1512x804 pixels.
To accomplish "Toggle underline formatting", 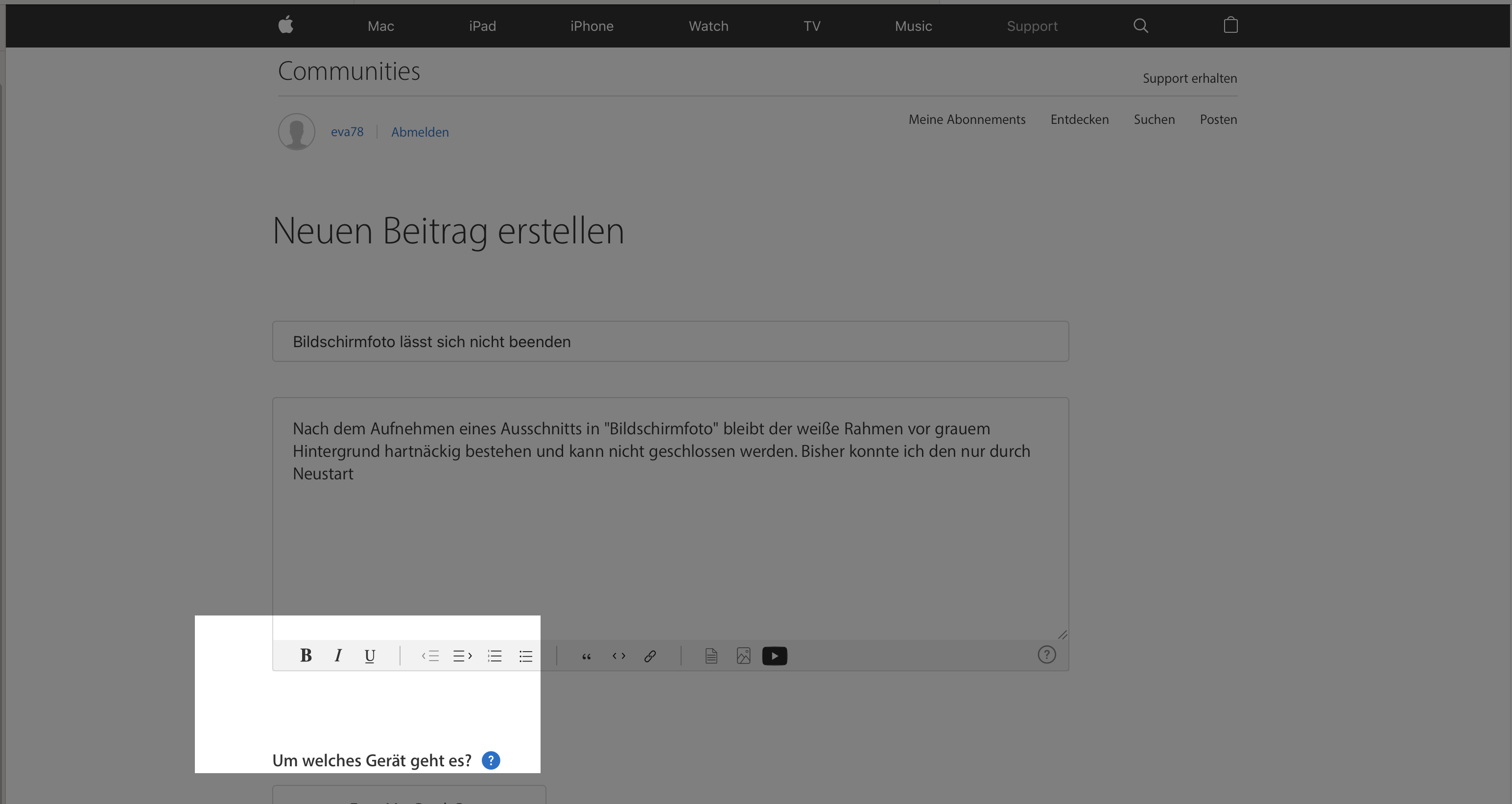I will pyautogui.click(x=370, y=656).
